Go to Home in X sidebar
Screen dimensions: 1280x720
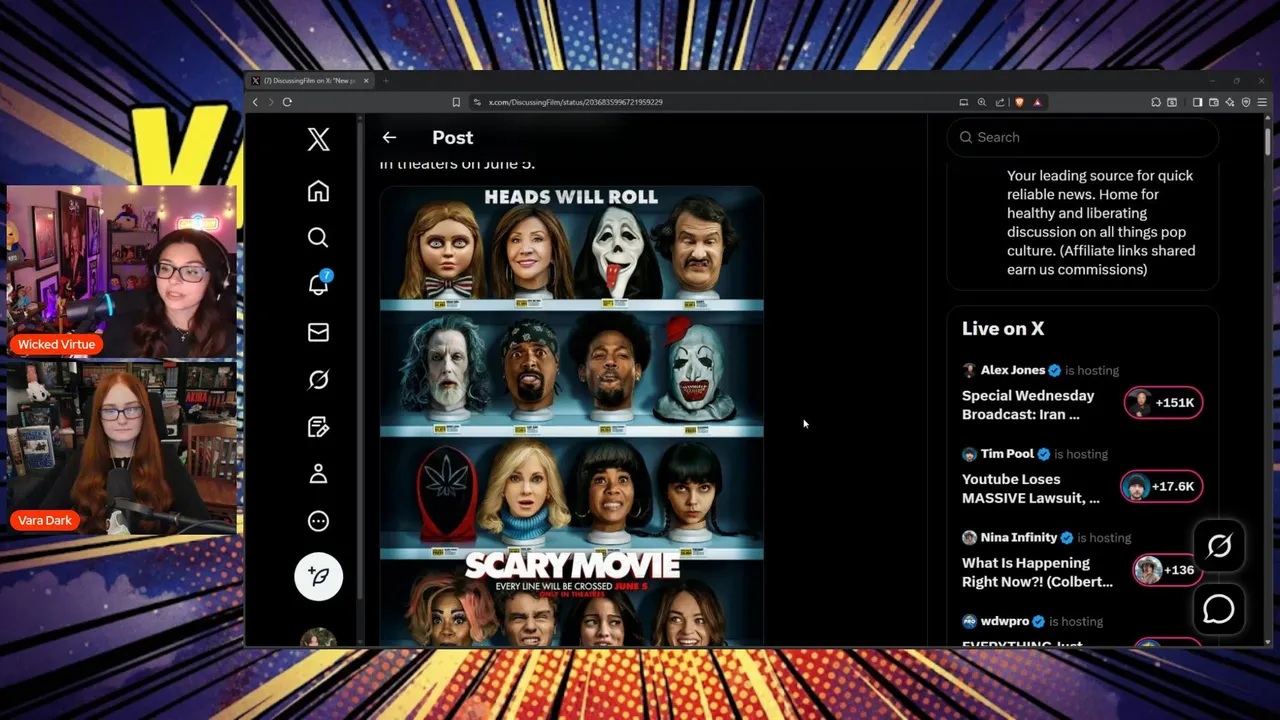[318, 191]
